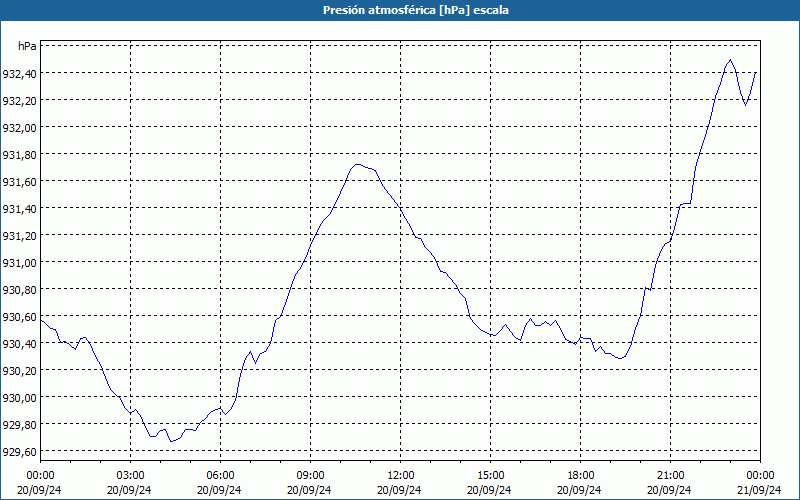Viewport: 800px width, 500px height.
Task: Click the '930,00' axis label
Action: pos(19,398)
